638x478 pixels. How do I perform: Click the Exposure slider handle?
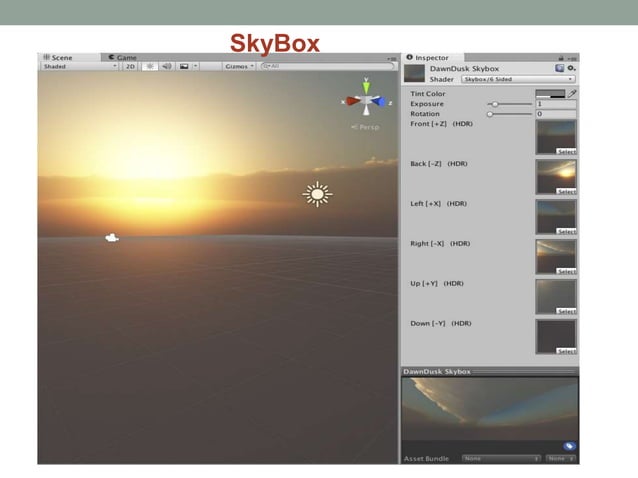click(494, 103)
